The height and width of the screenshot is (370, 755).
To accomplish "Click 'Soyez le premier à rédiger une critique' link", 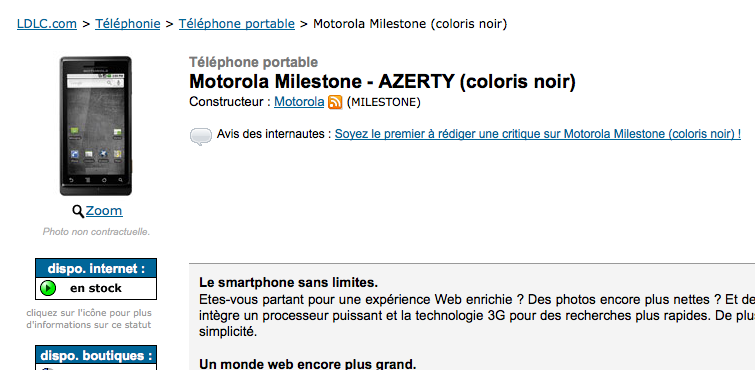I will [538, 134].
